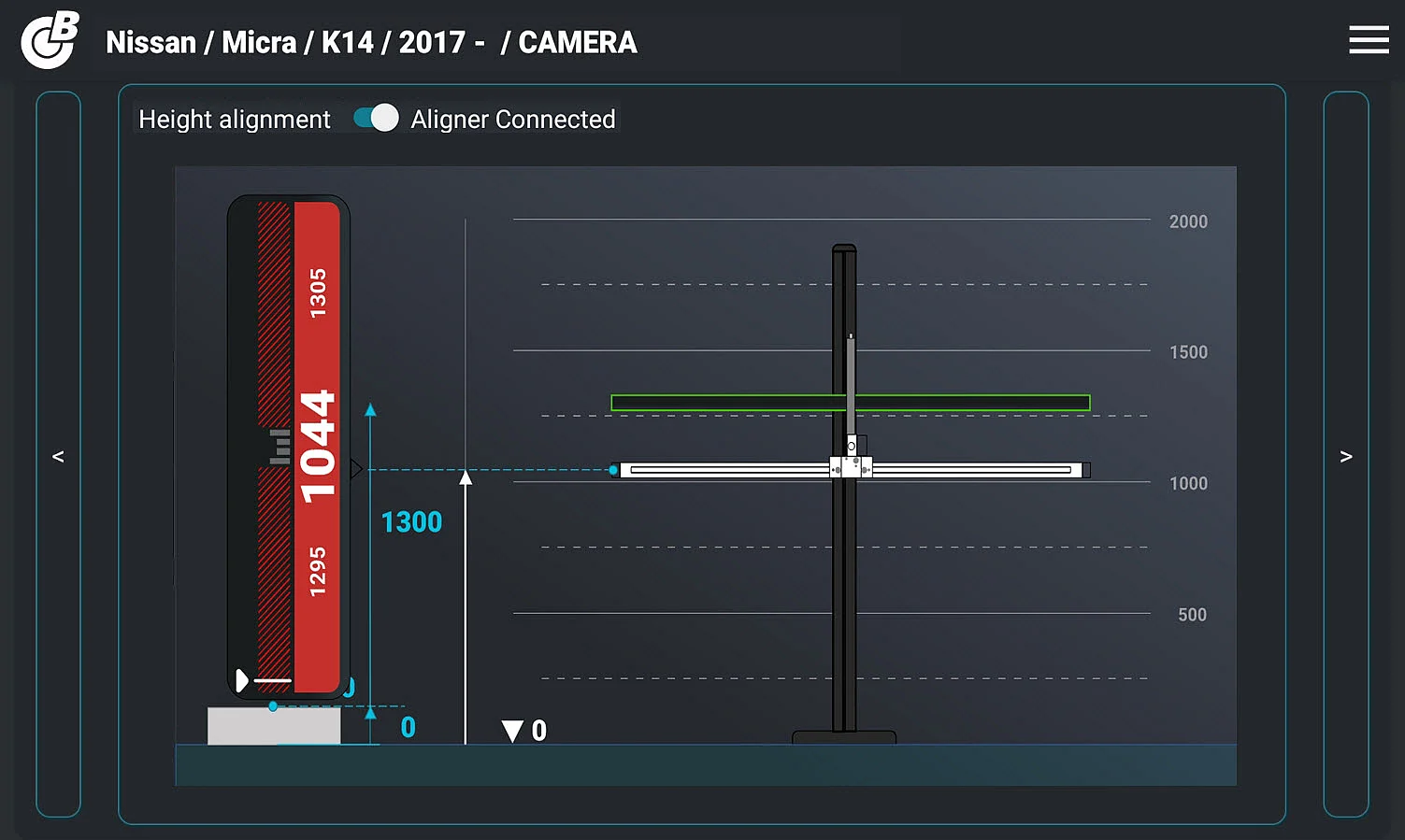
Task: Click the Nissan Micra K14 CAMERA breadcrumb
Action: point(371,43)
